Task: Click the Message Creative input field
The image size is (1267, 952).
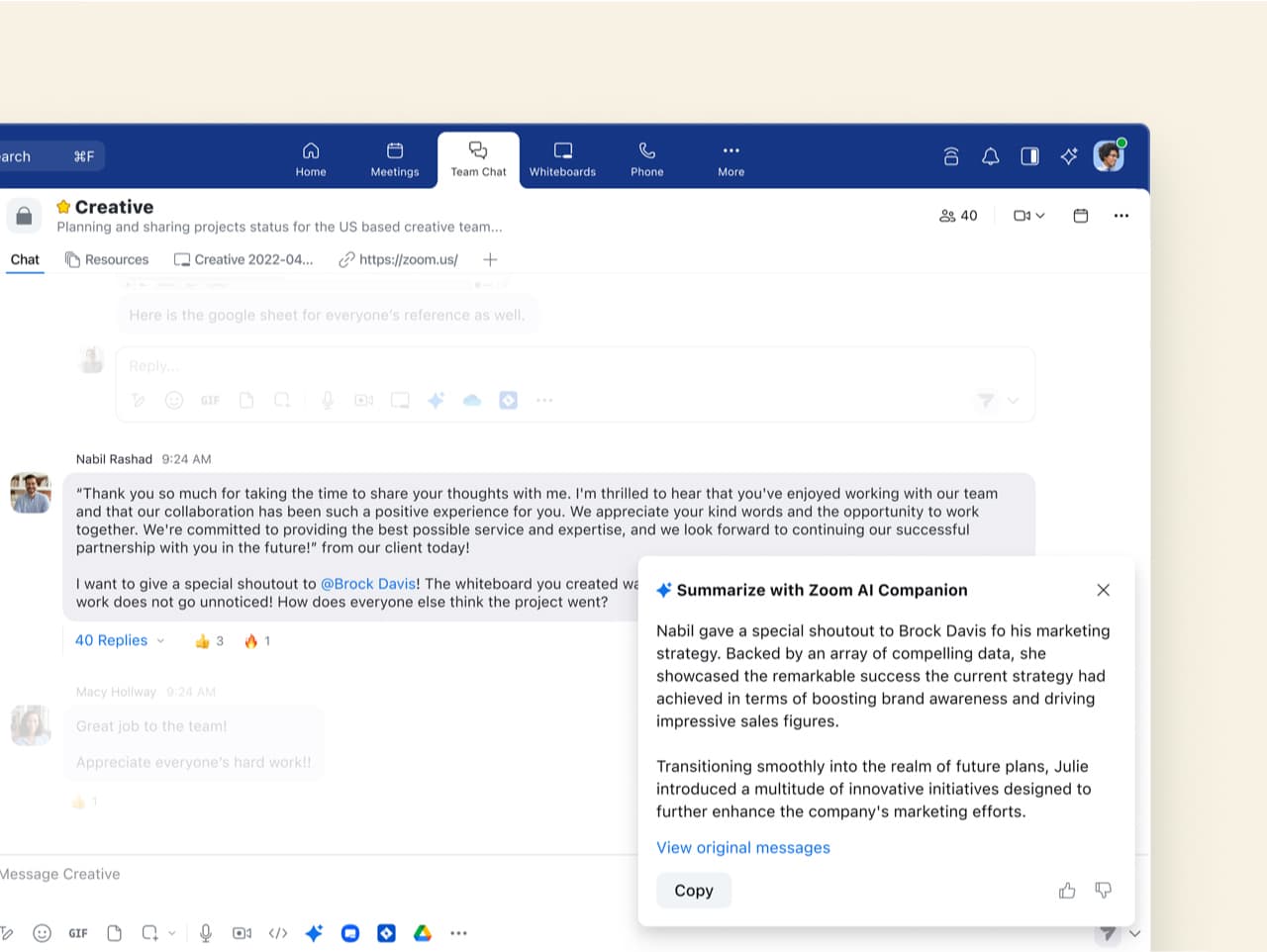Action: tap(297, 874)
